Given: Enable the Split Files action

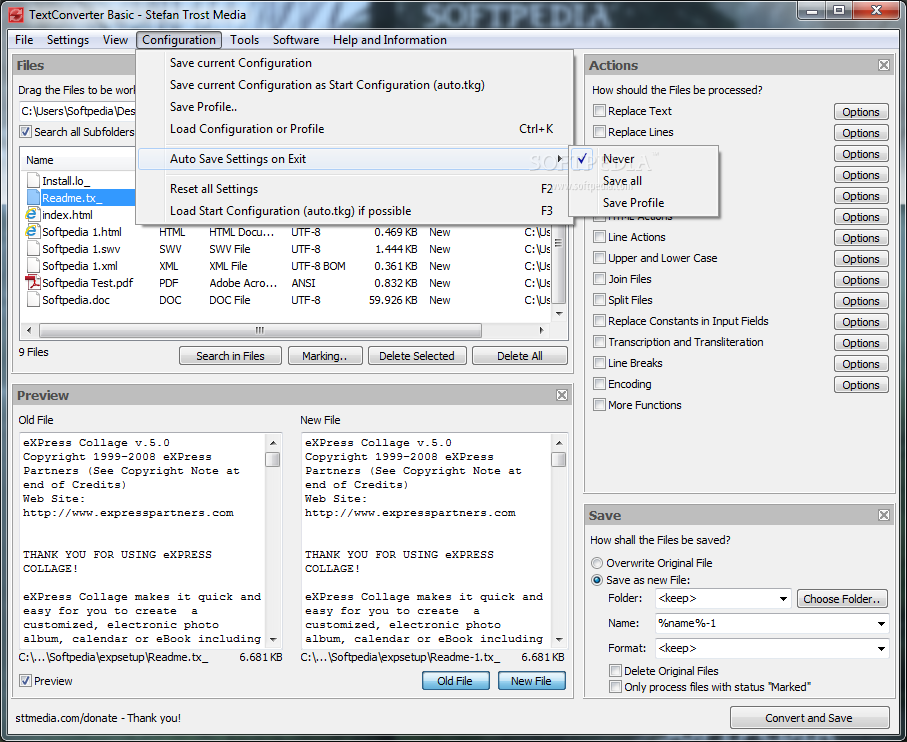Looking at the screenshot, I should [599, 300].
